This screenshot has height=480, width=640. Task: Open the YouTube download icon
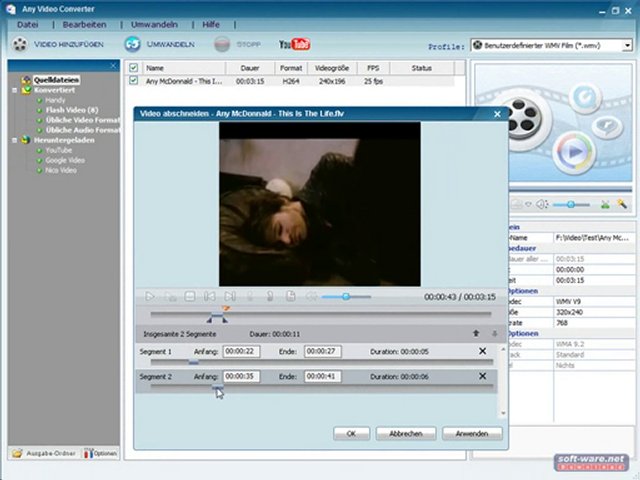pos(294,45)
